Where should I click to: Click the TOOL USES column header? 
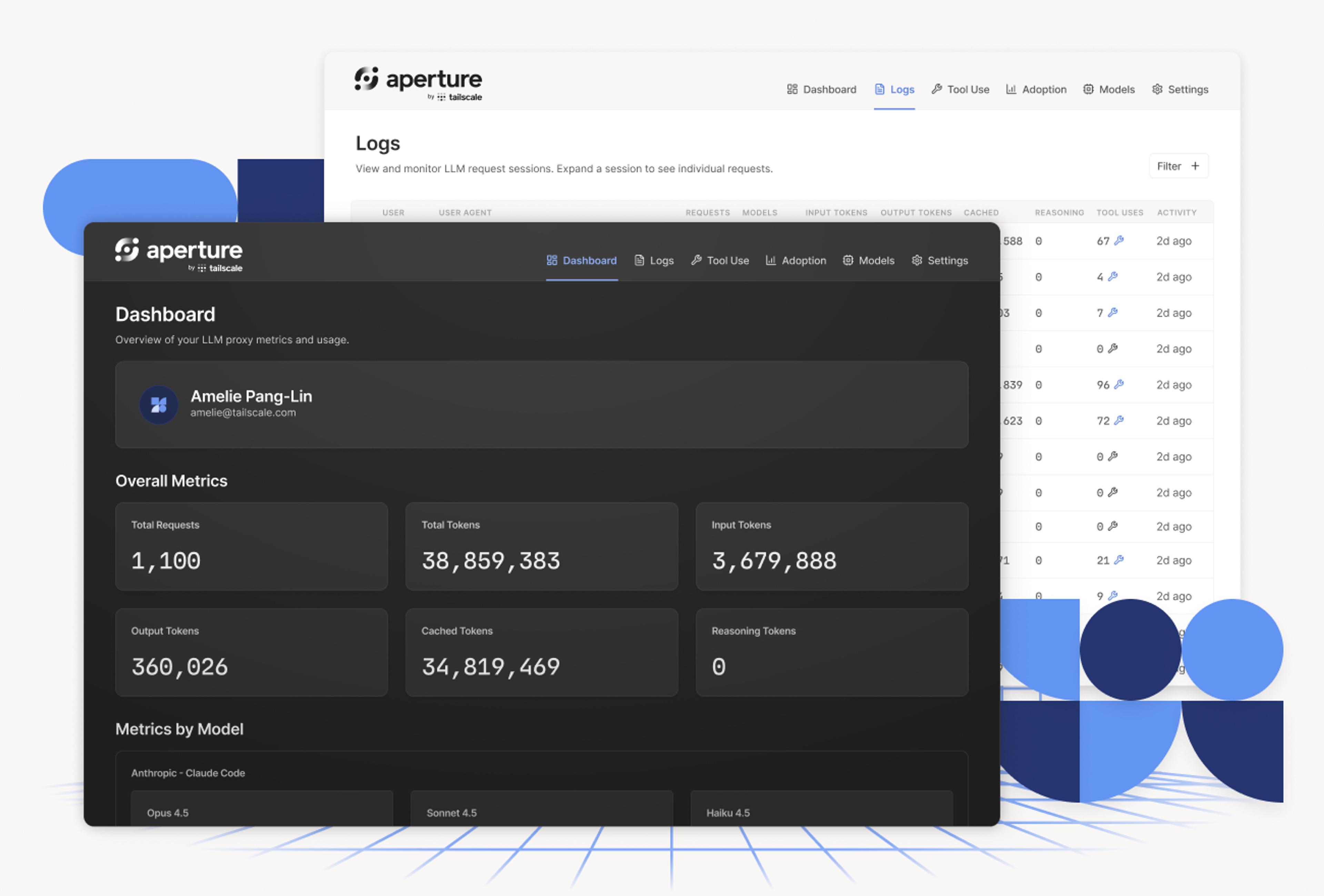pos(1120,212)
